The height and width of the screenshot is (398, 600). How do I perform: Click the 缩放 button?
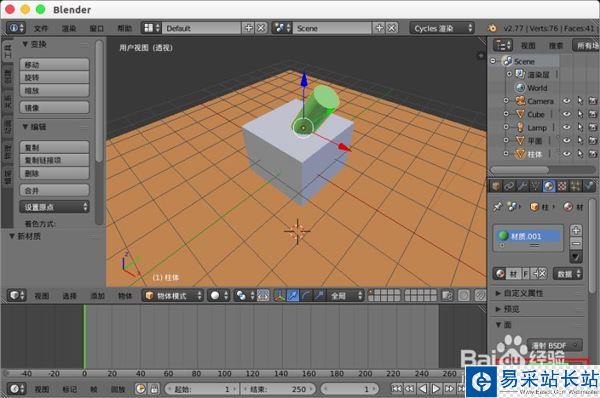54,90
